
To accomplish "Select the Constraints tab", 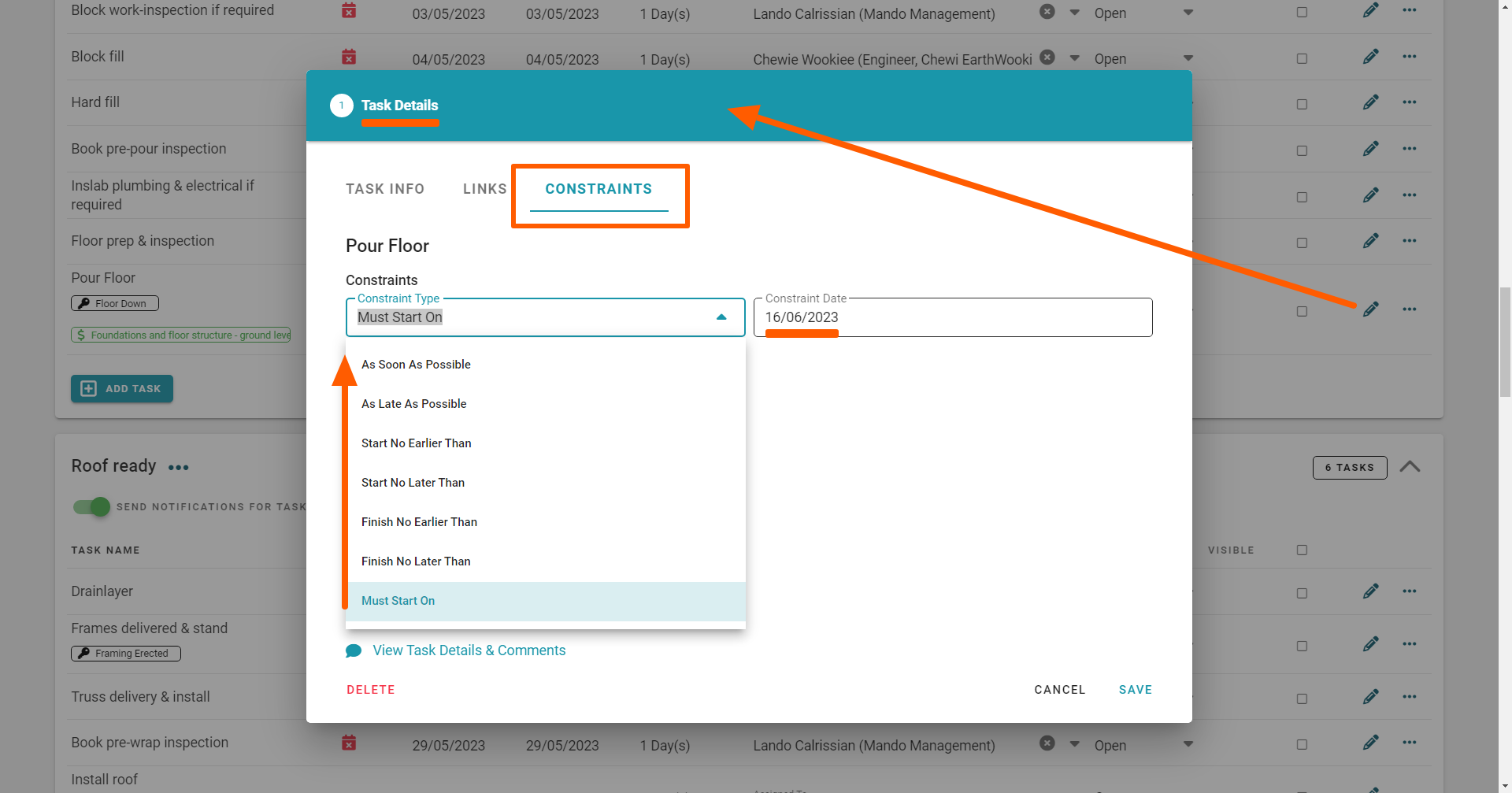I will [x=598, y=189].
